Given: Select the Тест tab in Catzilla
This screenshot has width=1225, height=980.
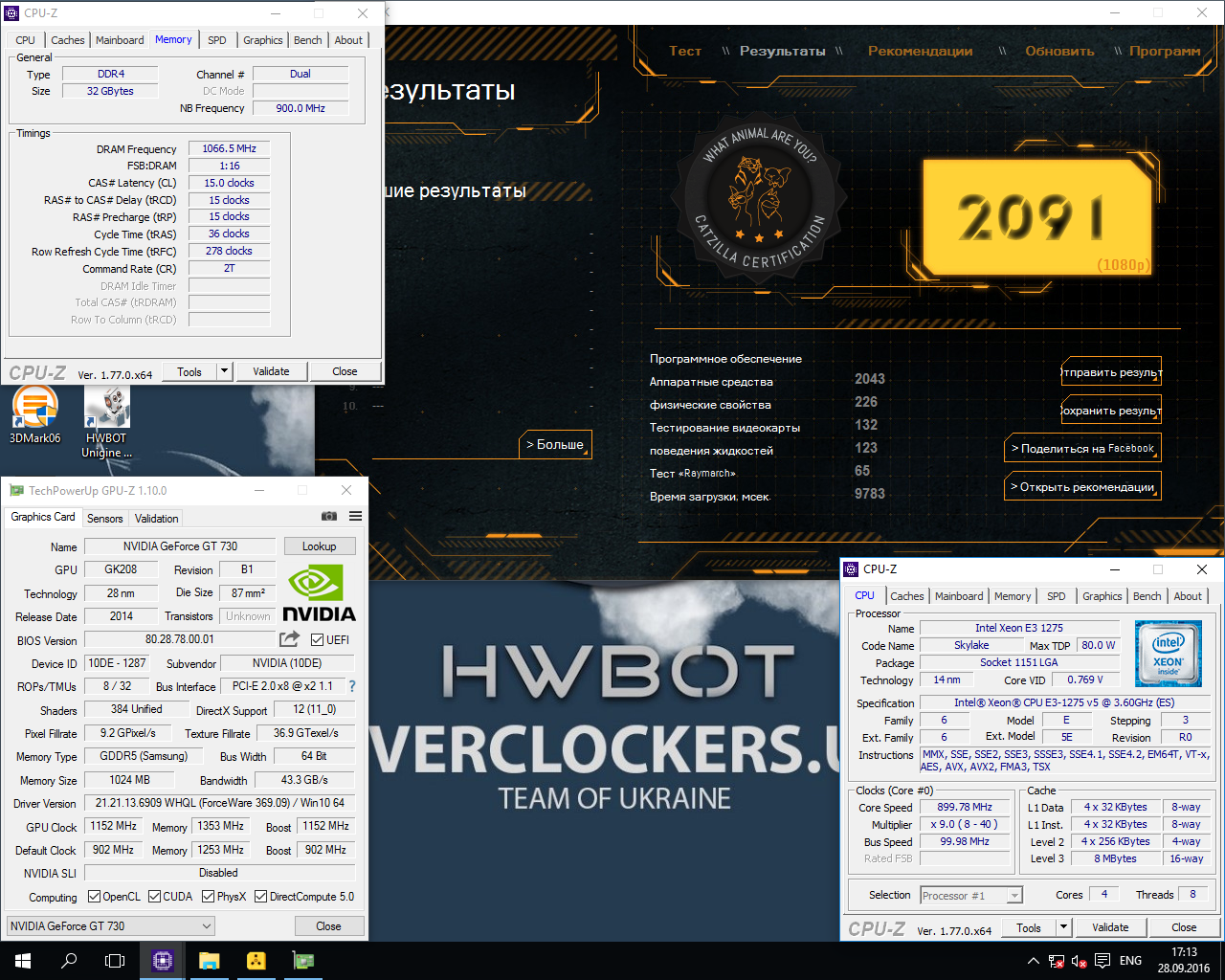Looking at the screenshot, I should [685, 51].
